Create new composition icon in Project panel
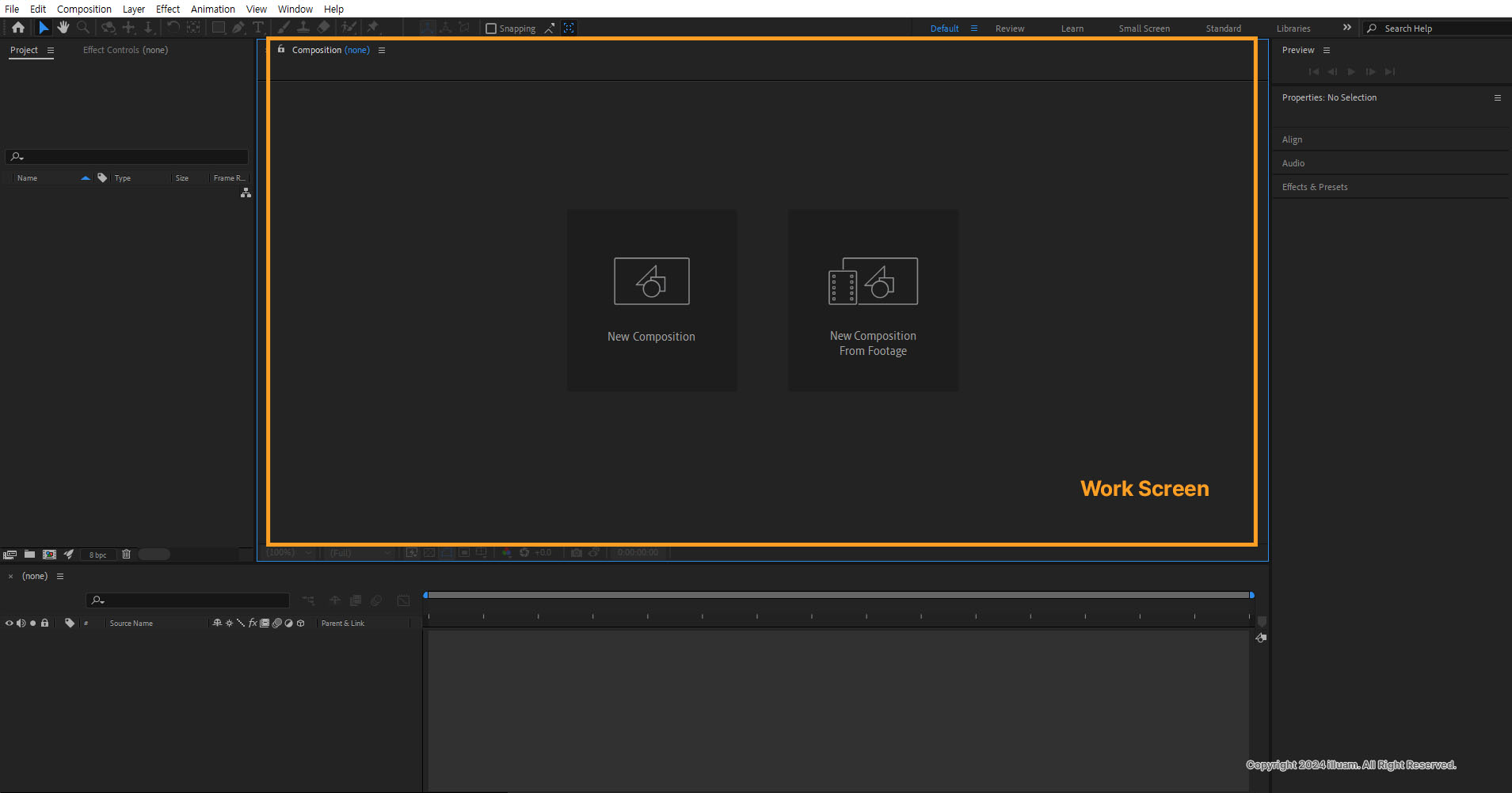The height and width of the screenshot is (793, 1512). click(49, 555)
